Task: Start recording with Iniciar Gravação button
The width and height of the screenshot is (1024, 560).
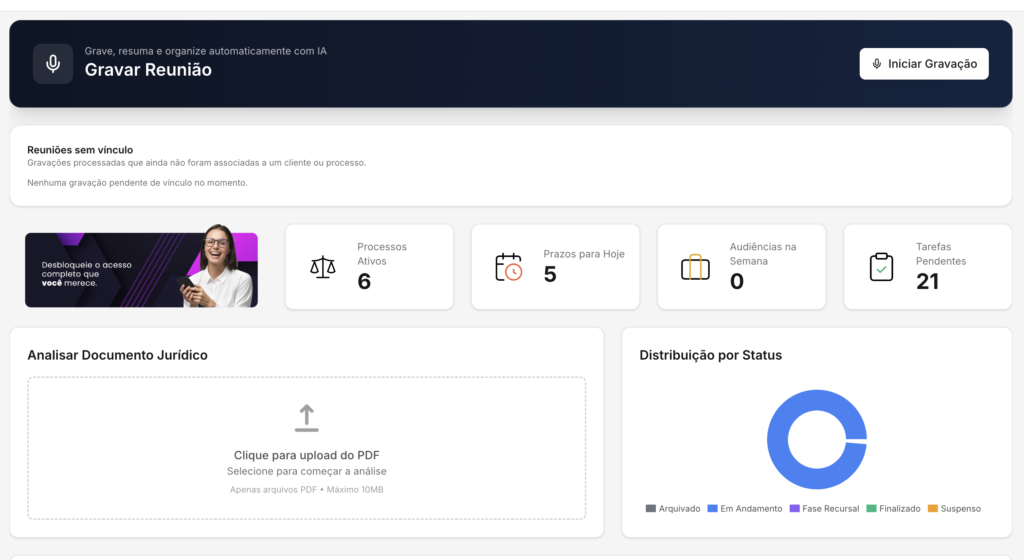Action: pos(923,64)
